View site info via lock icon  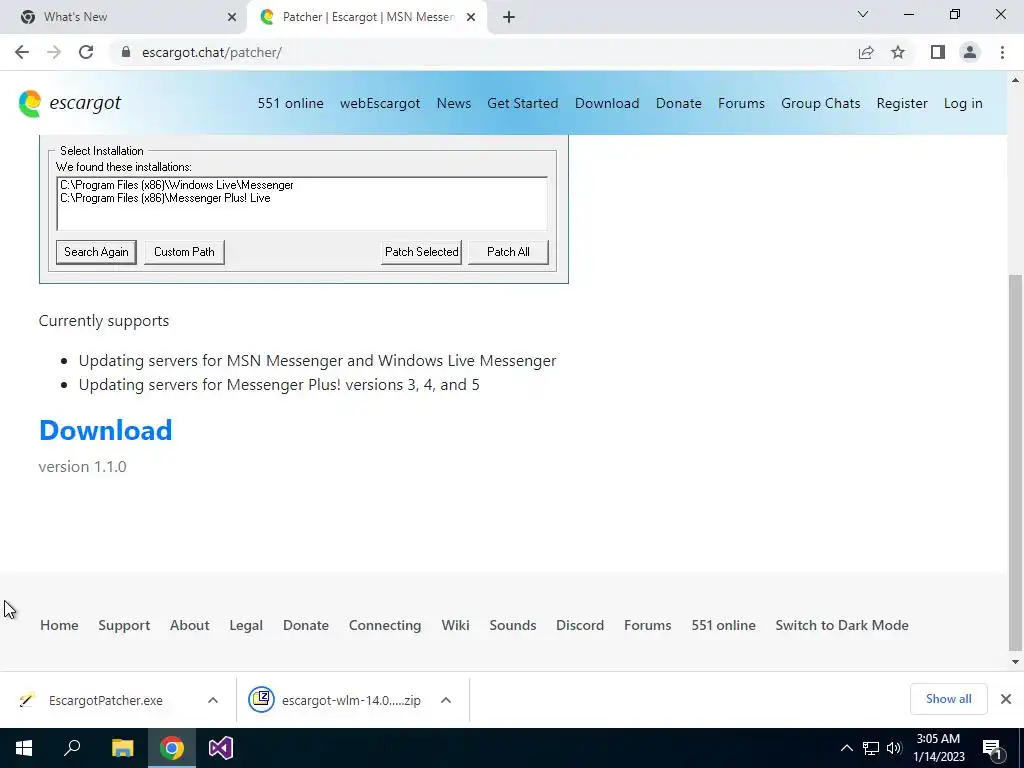click(126, 52)
